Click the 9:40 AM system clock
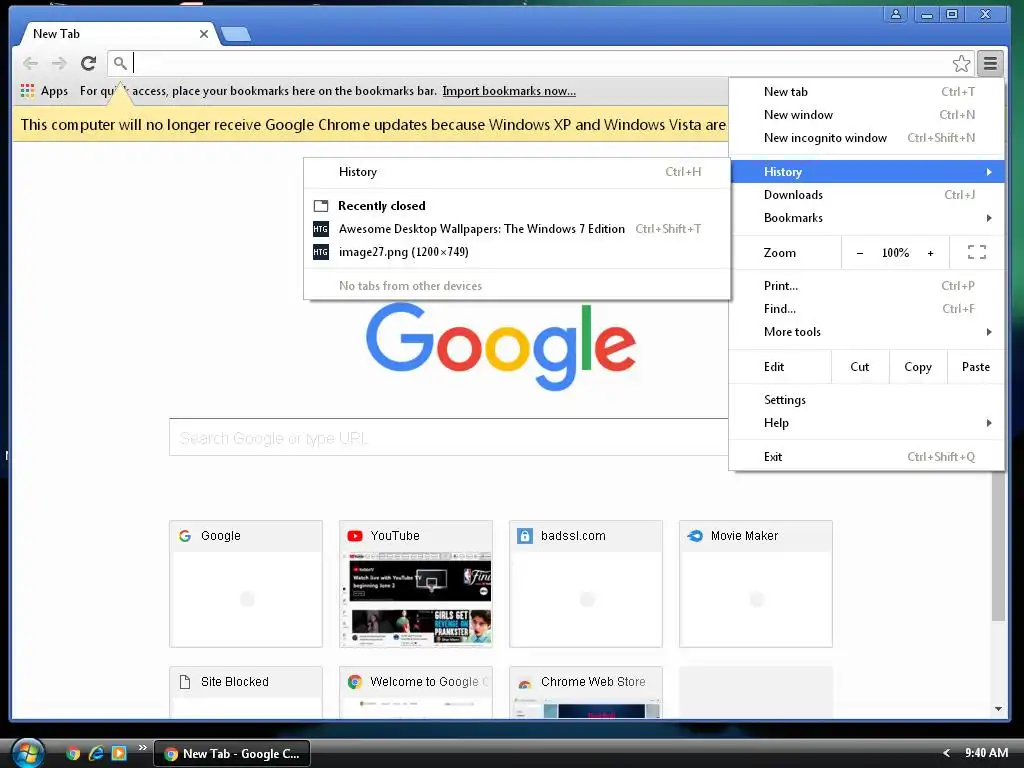 (986, 753)
